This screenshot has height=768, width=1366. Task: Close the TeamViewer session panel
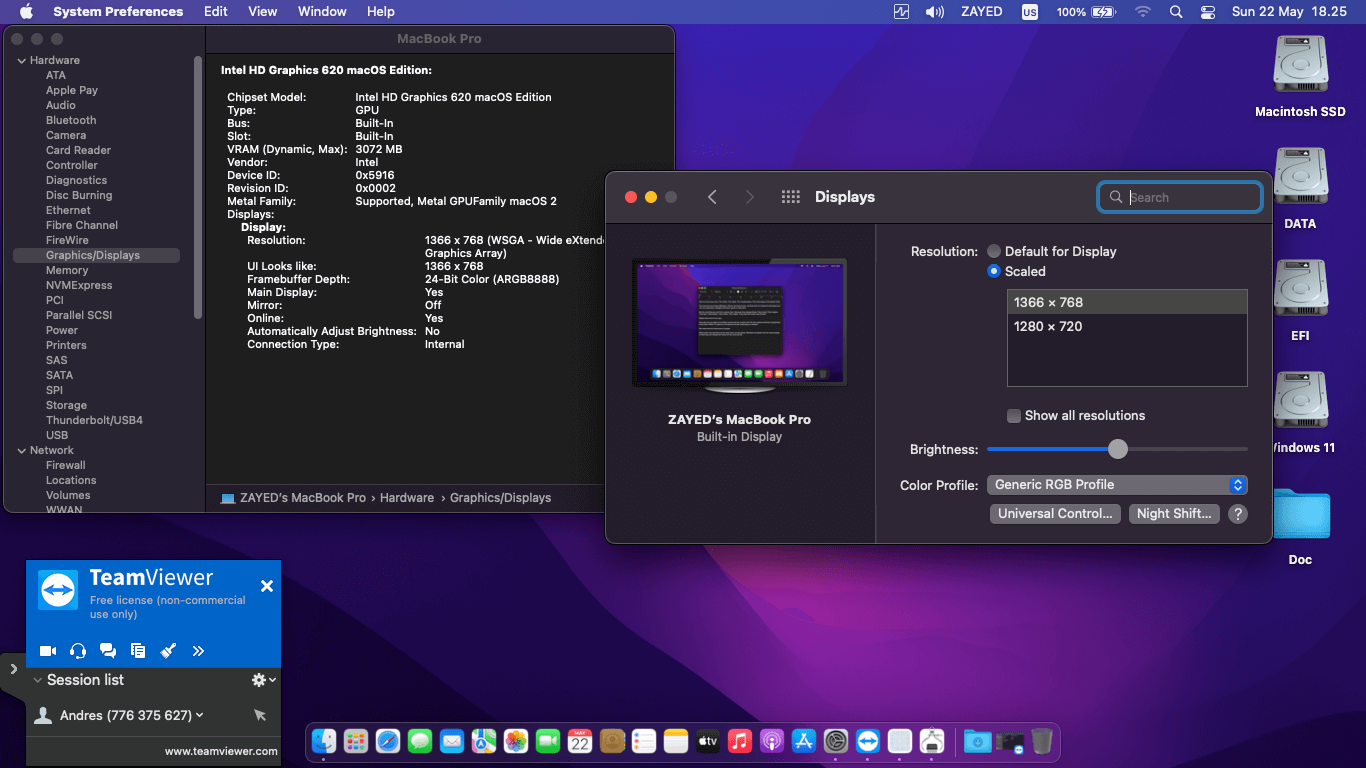[267, 586]
